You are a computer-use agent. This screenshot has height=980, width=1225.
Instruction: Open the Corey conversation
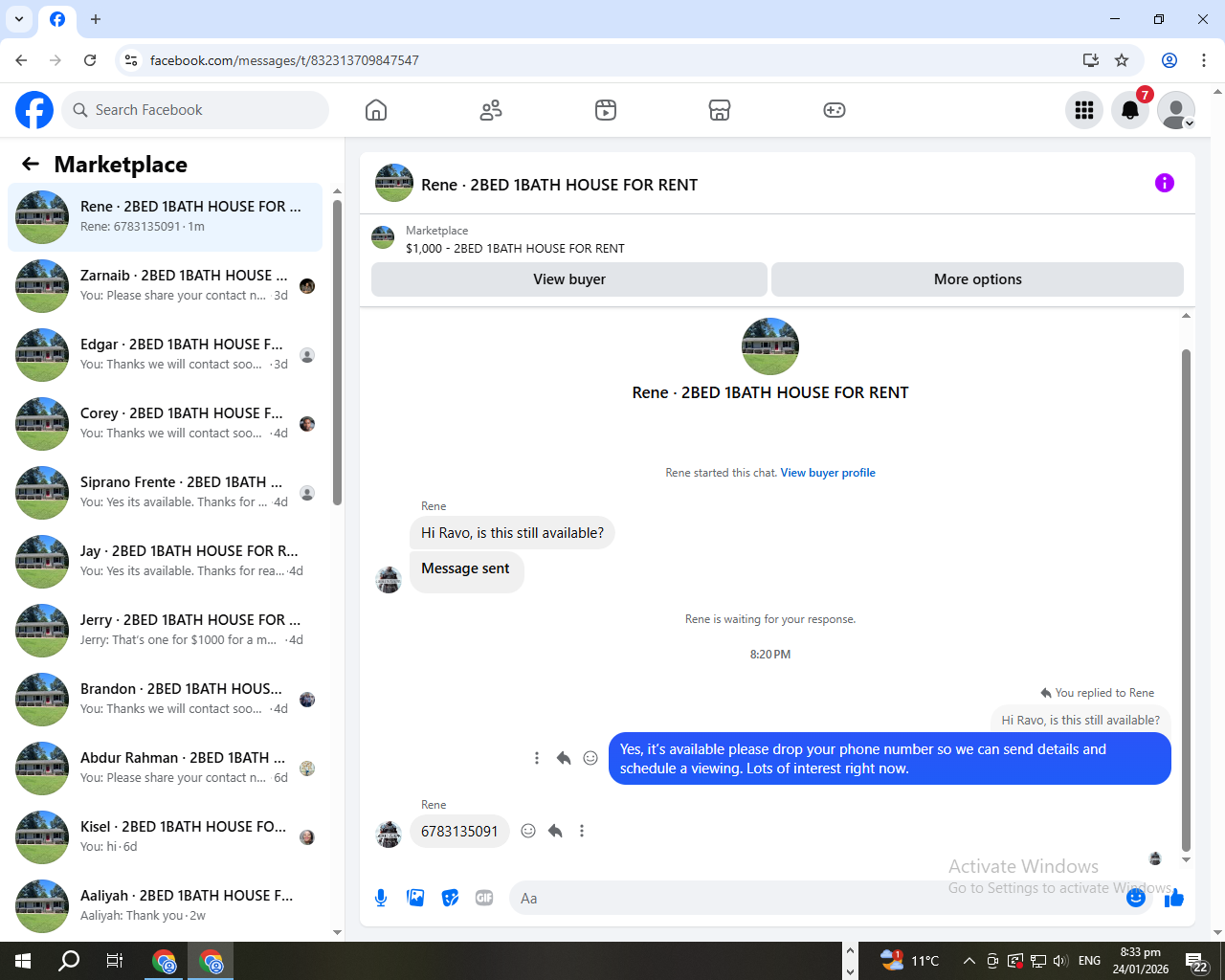tap(165, 424)
